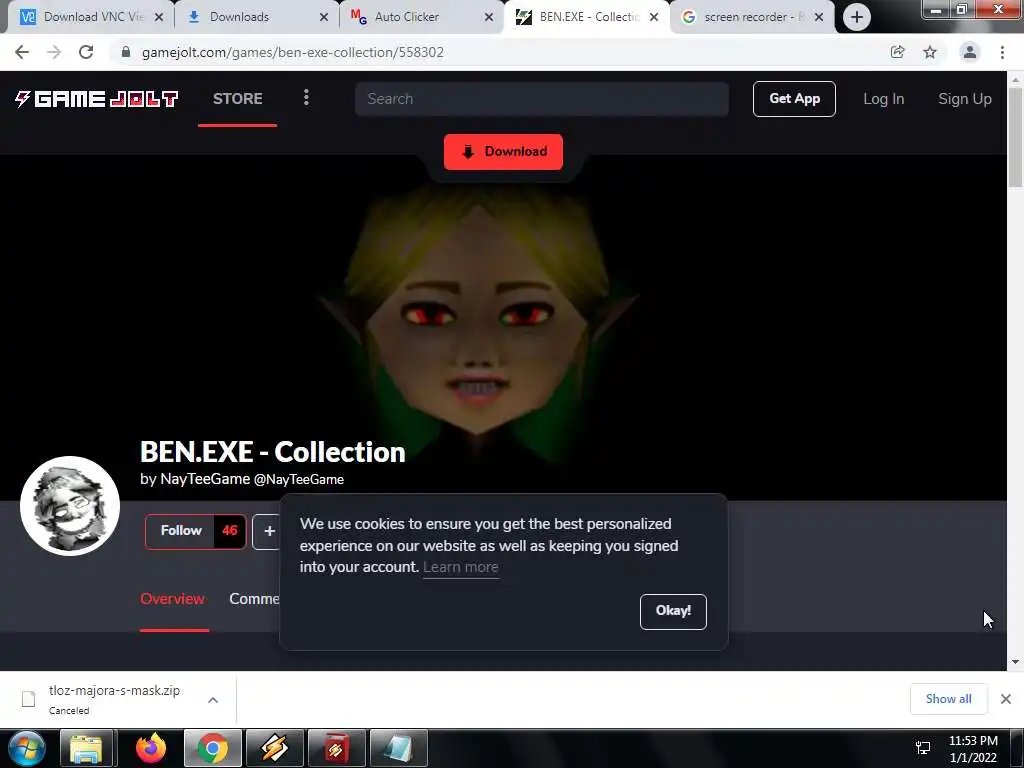Open the three-dot navigation menu
This screenshot has height=768, width=1024.
(x=306, y=98)
